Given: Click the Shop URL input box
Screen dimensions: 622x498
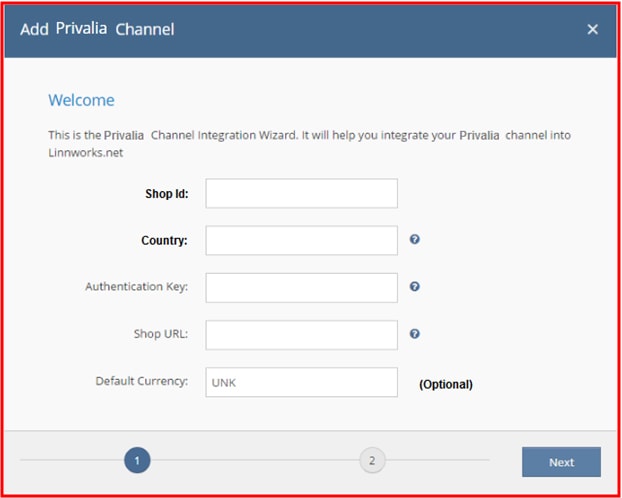Looking at the screenshot, I should coord(301,335).
